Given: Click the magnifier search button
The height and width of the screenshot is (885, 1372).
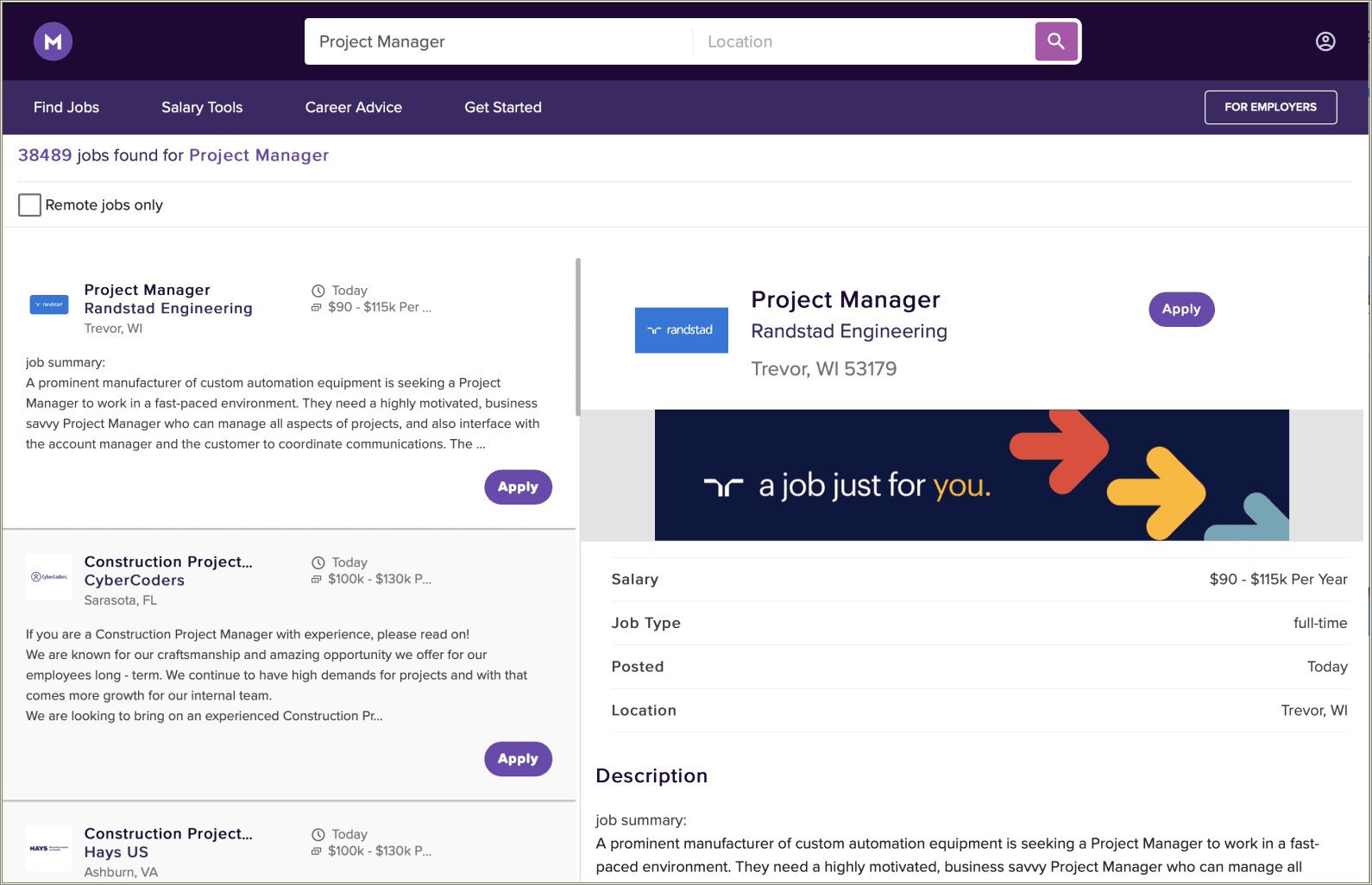Looking at the screenshot, I should point(1056,41).
